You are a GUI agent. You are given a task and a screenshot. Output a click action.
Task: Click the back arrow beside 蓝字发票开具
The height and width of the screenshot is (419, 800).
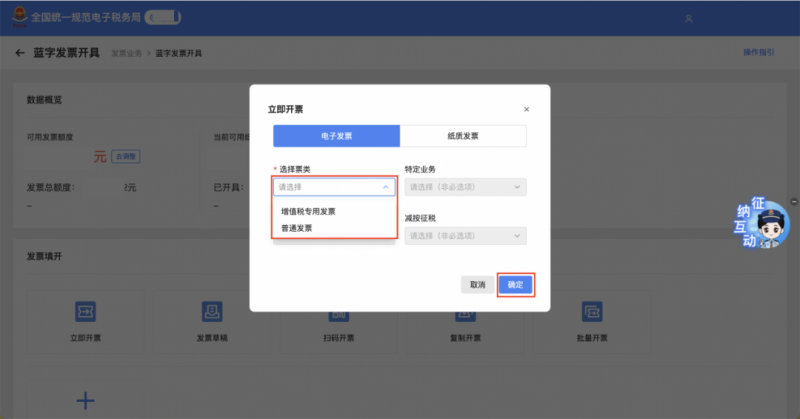pyautogui.click(x=20, y=53)
